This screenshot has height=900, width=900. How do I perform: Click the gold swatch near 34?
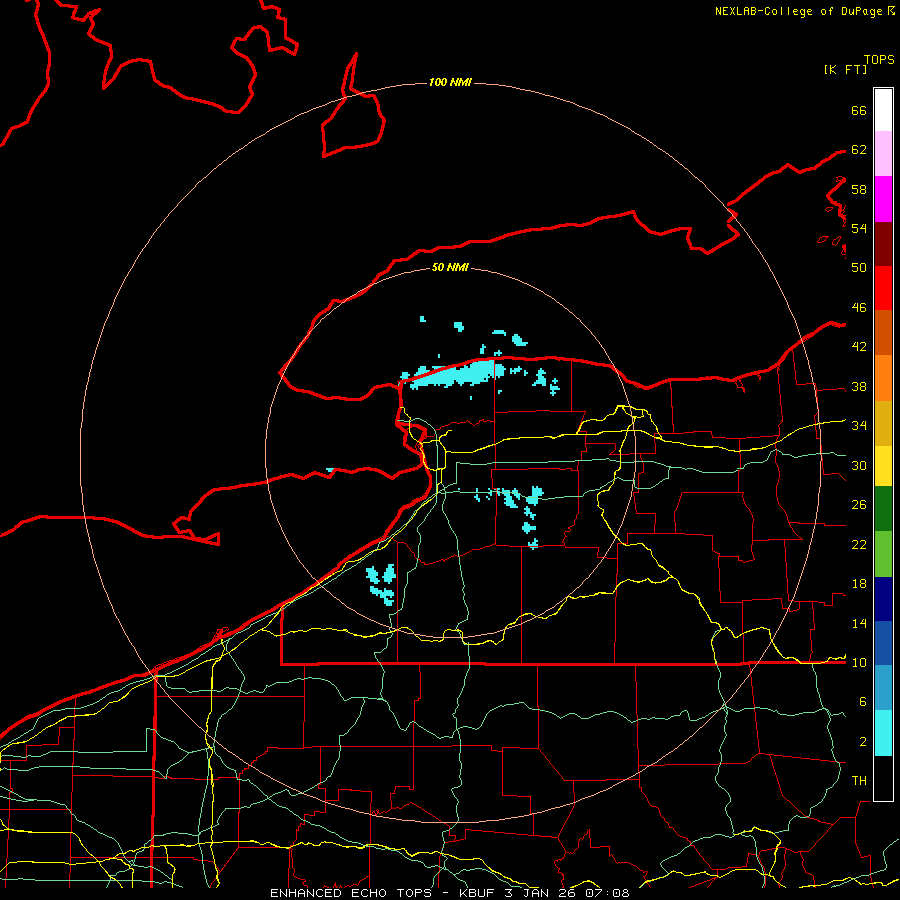pyautogui.click(x=883, y=423)
